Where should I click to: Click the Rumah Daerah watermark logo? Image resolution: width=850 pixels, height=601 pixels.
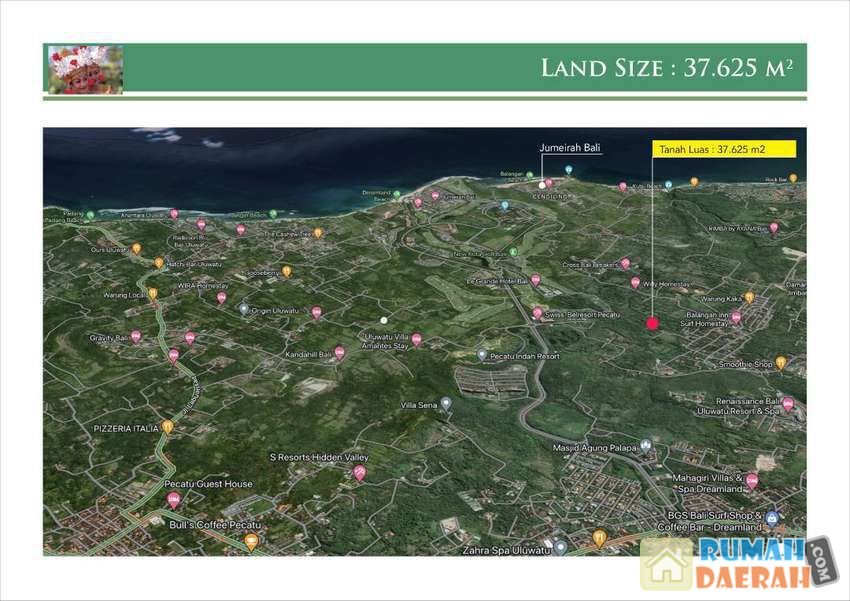click(x=738, y=564)
